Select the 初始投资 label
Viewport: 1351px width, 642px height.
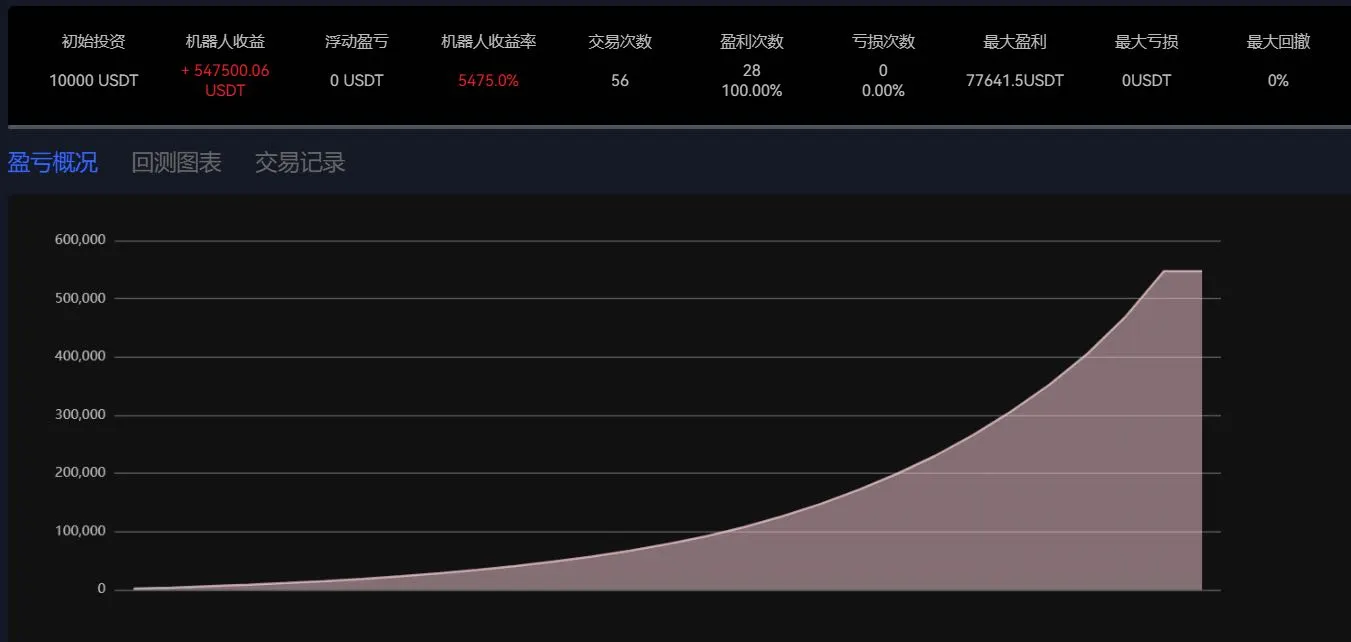tap(94, 42)
